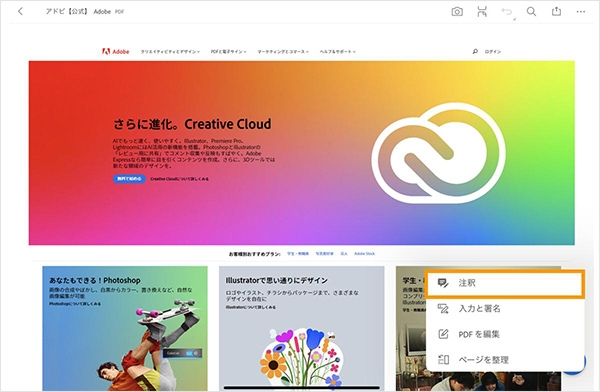The width and height of the screenshot is (600, 392).
Task: Click Creative Cloudについて詳しくみる link
Action: click(x=179, y=179)
